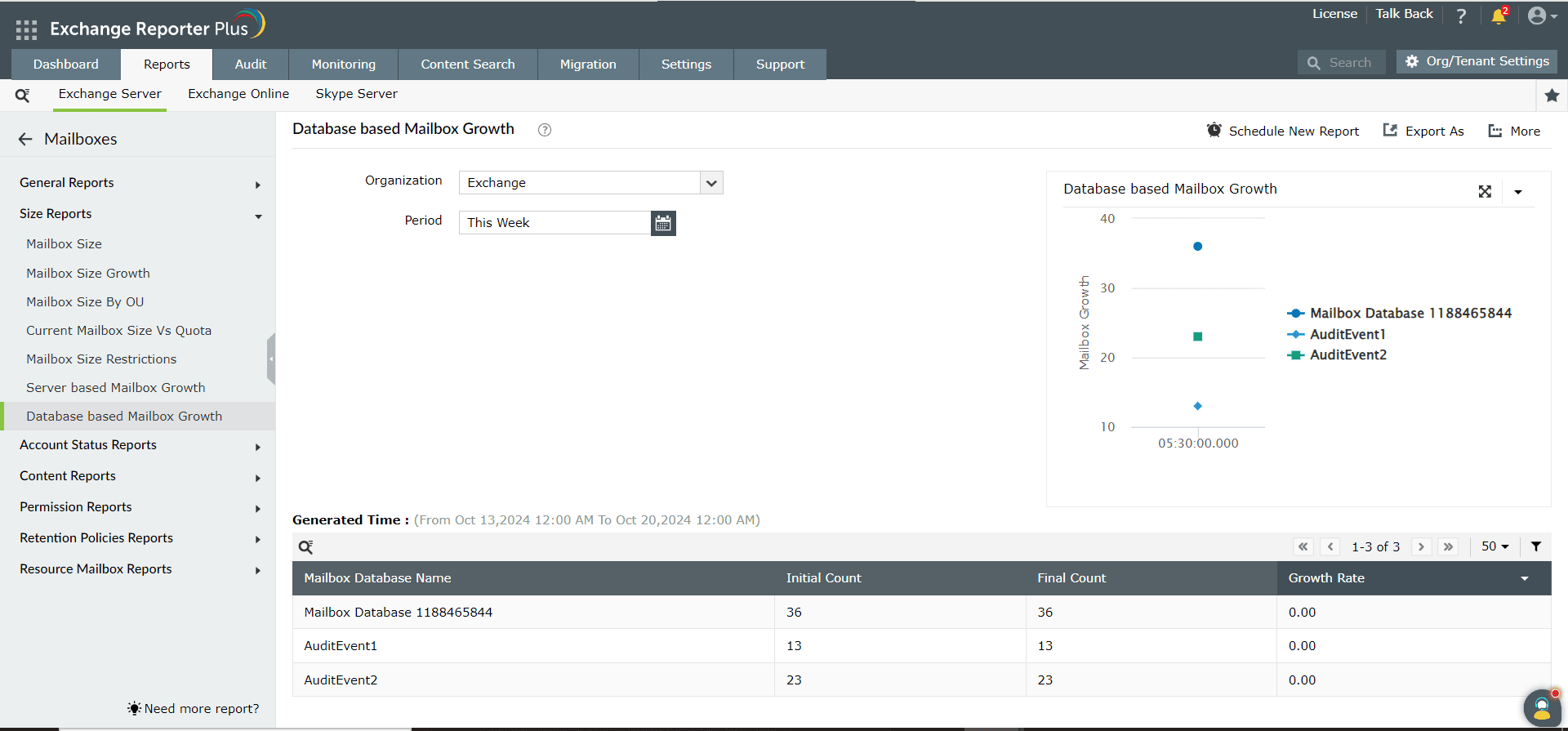Open the Migration tab
1568x731 pixels.
[x=588, y=65]
